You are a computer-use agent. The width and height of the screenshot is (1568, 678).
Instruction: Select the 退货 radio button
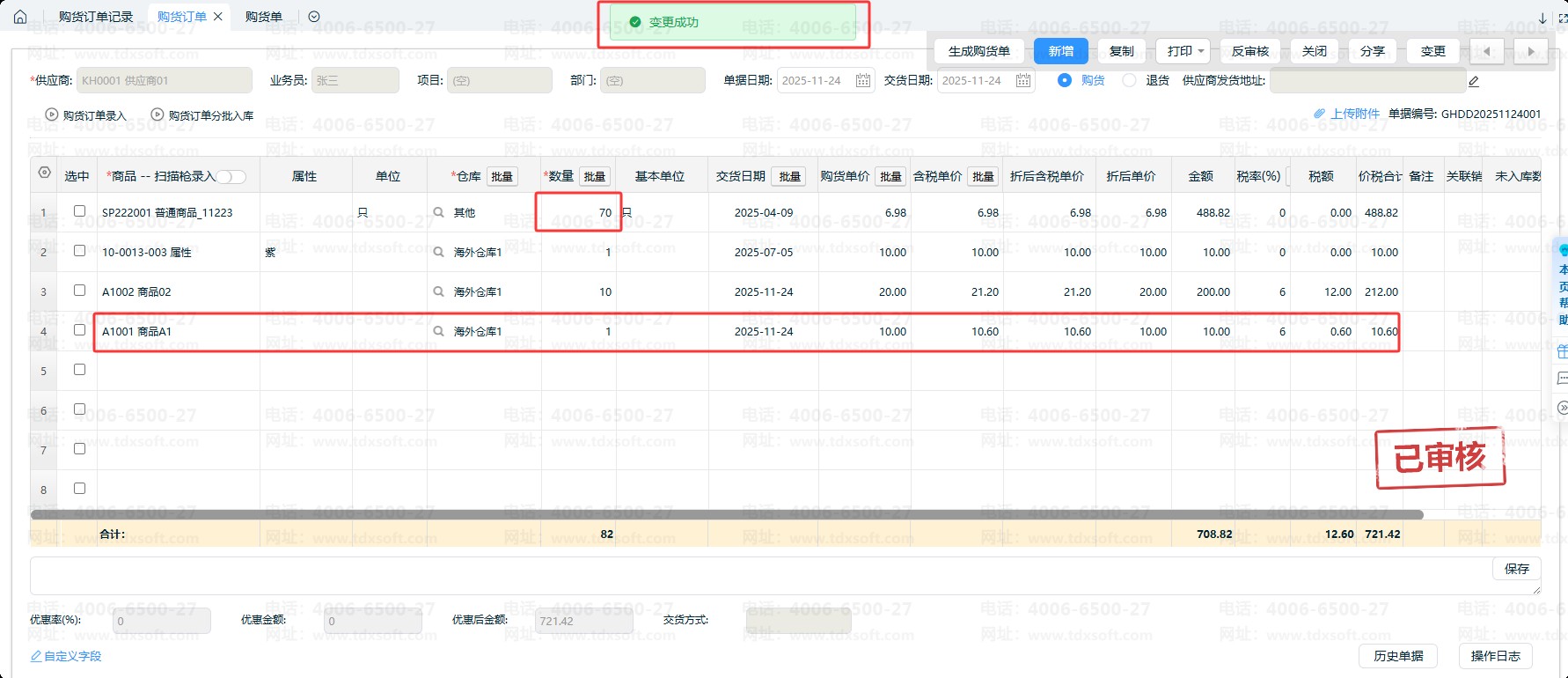[1129, 80]
